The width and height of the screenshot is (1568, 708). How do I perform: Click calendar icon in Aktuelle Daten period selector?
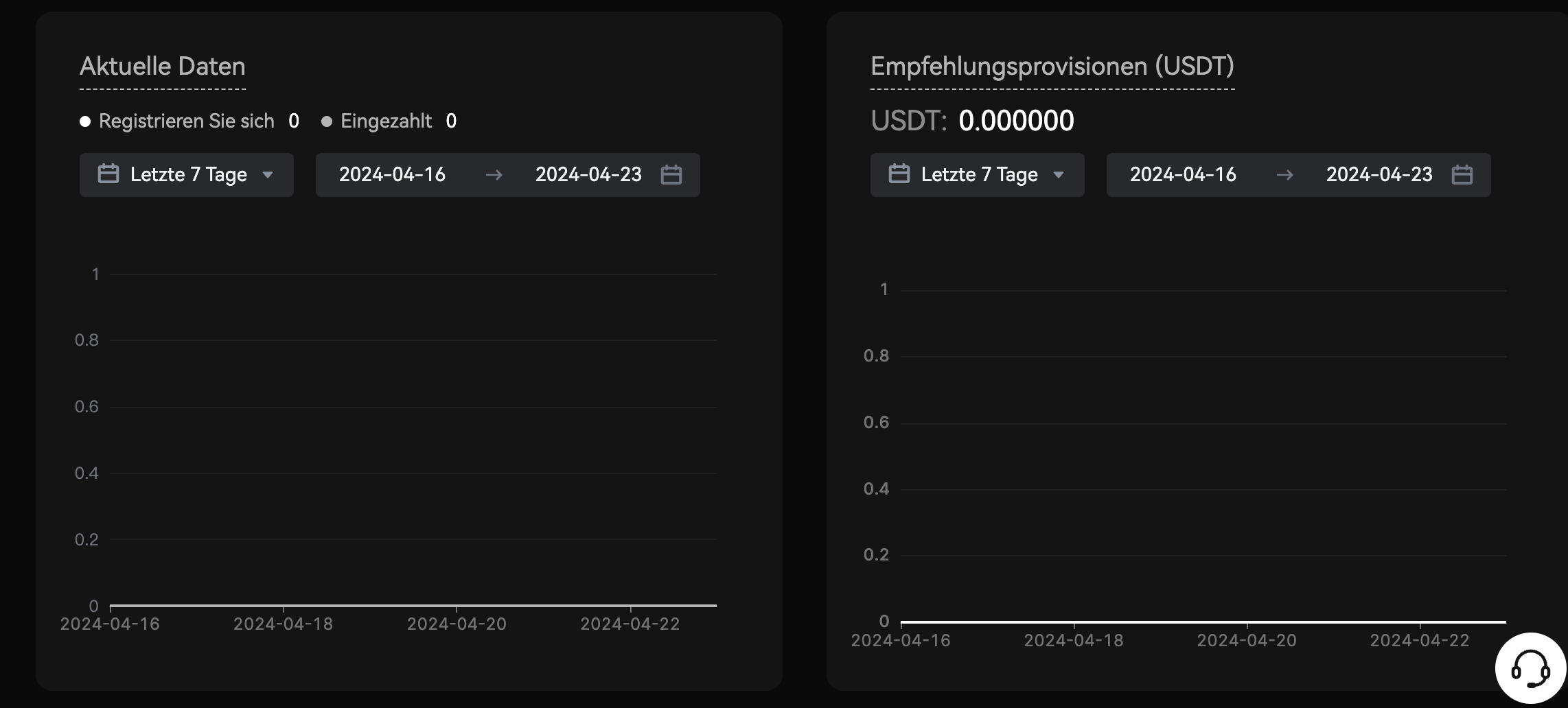[x=108, y=174]
